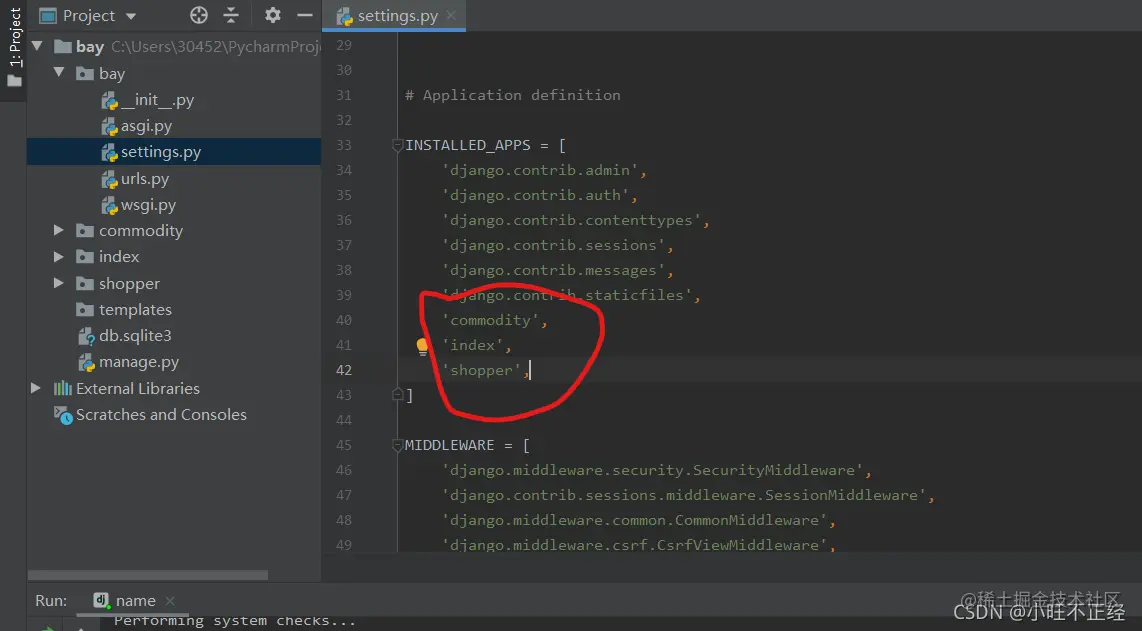
Task: Open the Project view dropdown
Action: pyautogui.click(x=131, y=16)
